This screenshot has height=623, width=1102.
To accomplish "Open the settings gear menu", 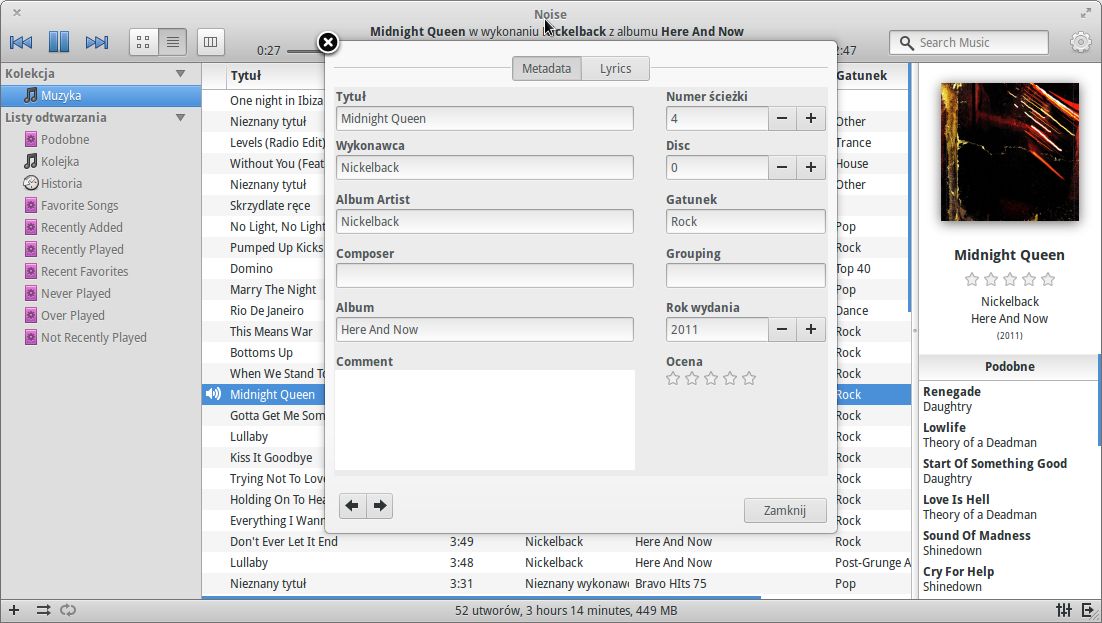I will point(1080,42).
